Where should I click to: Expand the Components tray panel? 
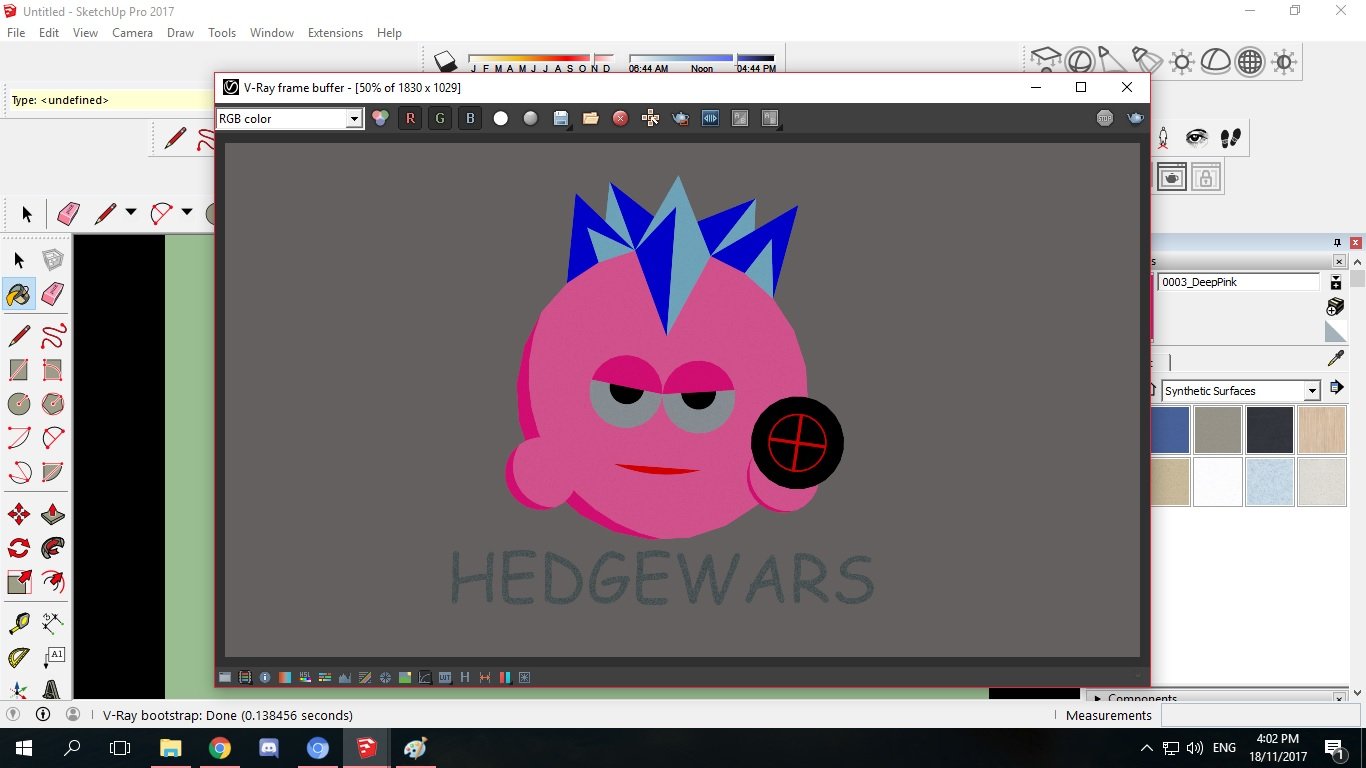[x=1097, y=698]
